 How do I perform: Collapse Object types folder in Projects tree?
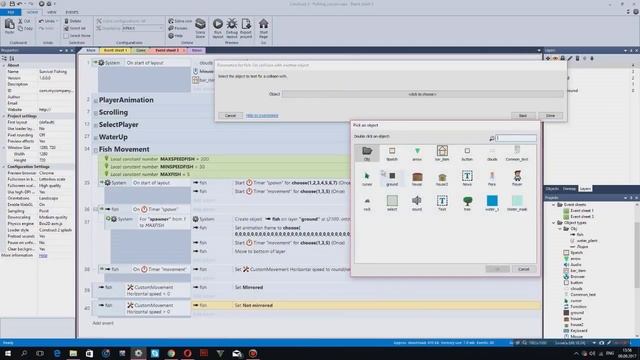(x=554, y=223)
